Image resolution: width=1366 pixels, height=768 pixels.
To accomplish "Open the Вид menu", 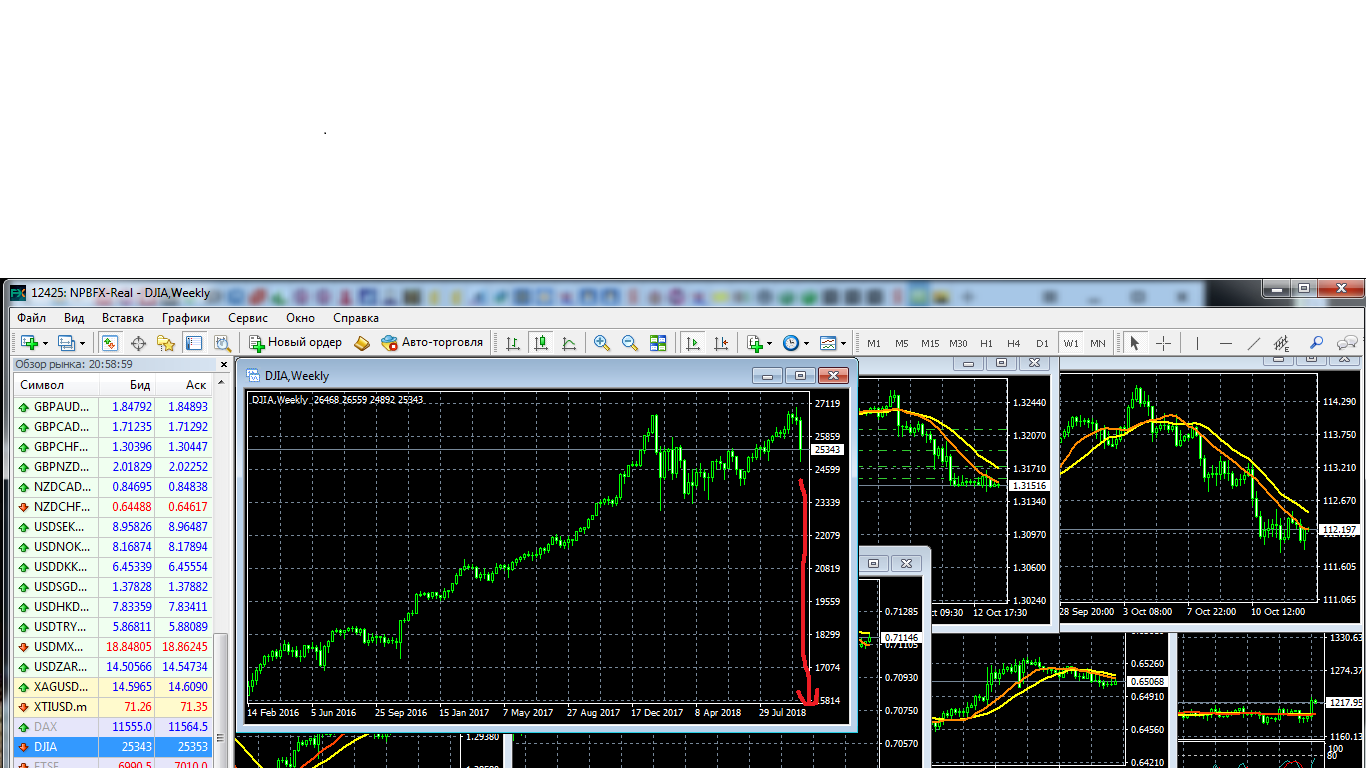I will click(x=74, y=318).
